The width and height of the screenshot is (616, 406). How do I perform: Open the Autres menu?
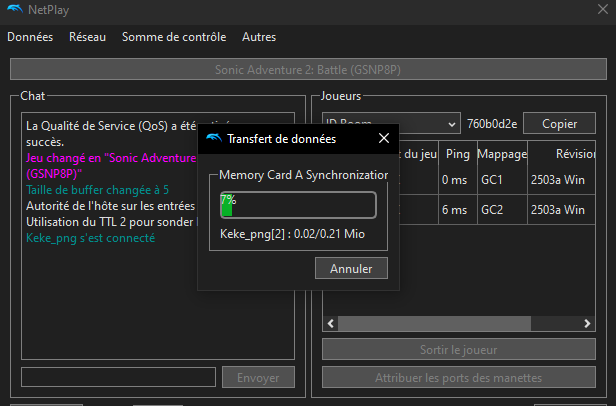[x=259, y=37]
